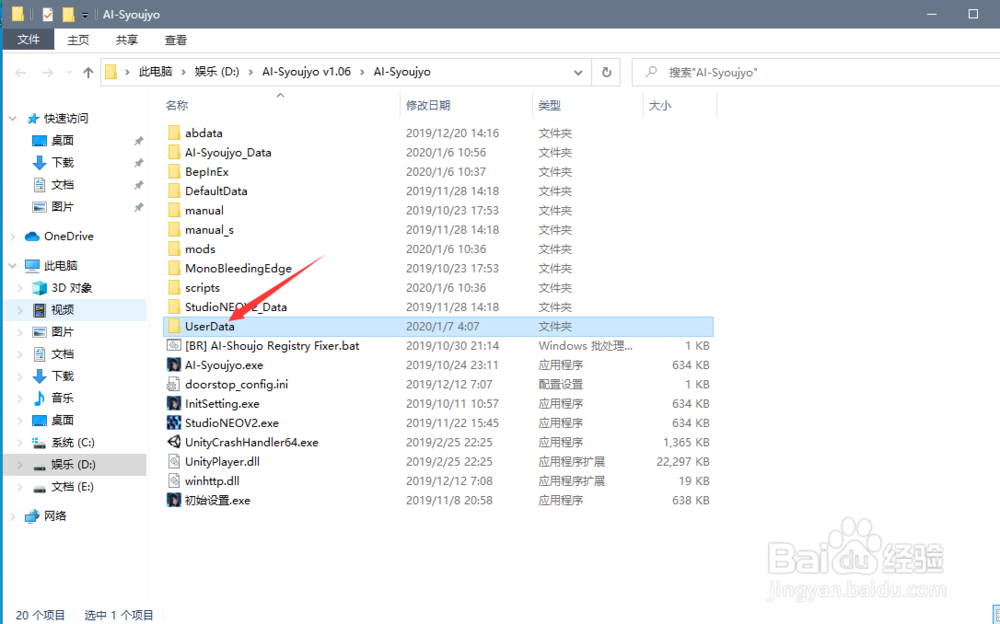The width and height of the screenshot is (1000, 624).
Task: Open the customize quick access toolbar dropdown
Action: point(85,15)
